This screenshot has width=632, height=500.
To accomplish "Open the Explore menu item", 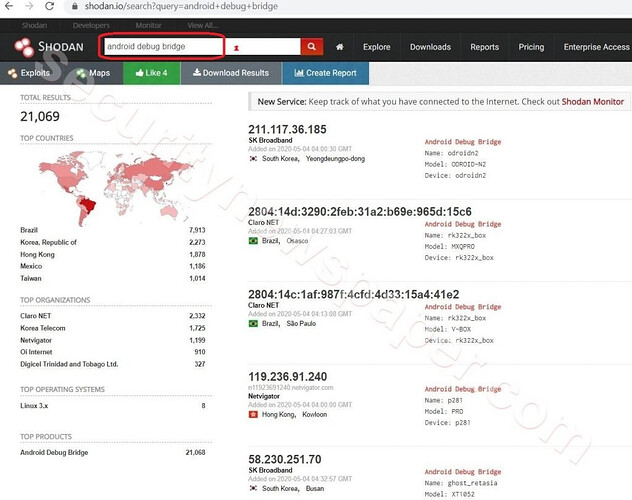I will (x=377, y=47).
